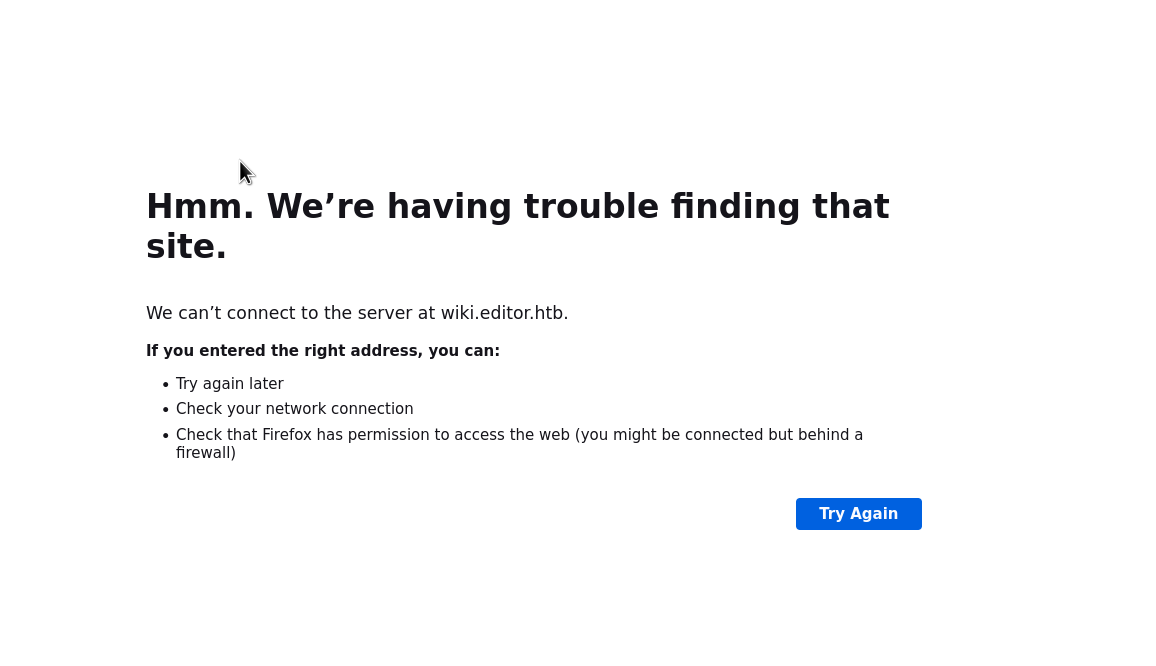Click the word "trouble" in the heading
This screenshot has width=1156, height=666.
pyautogui.click(x=591, y=207)
